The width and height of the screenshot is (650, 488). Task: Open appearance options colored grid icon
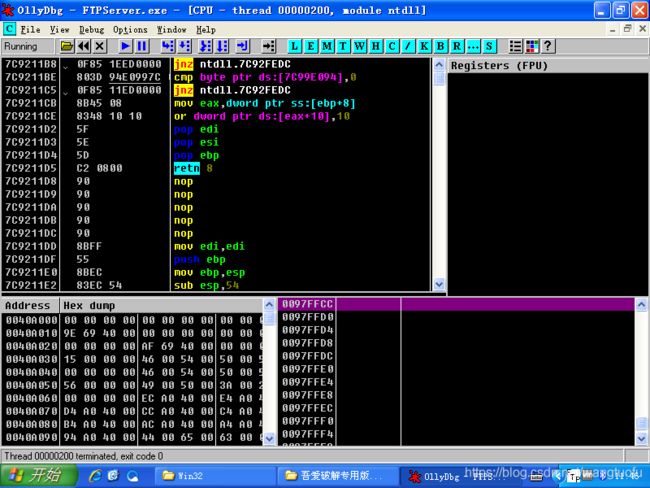tap(532, 46)
